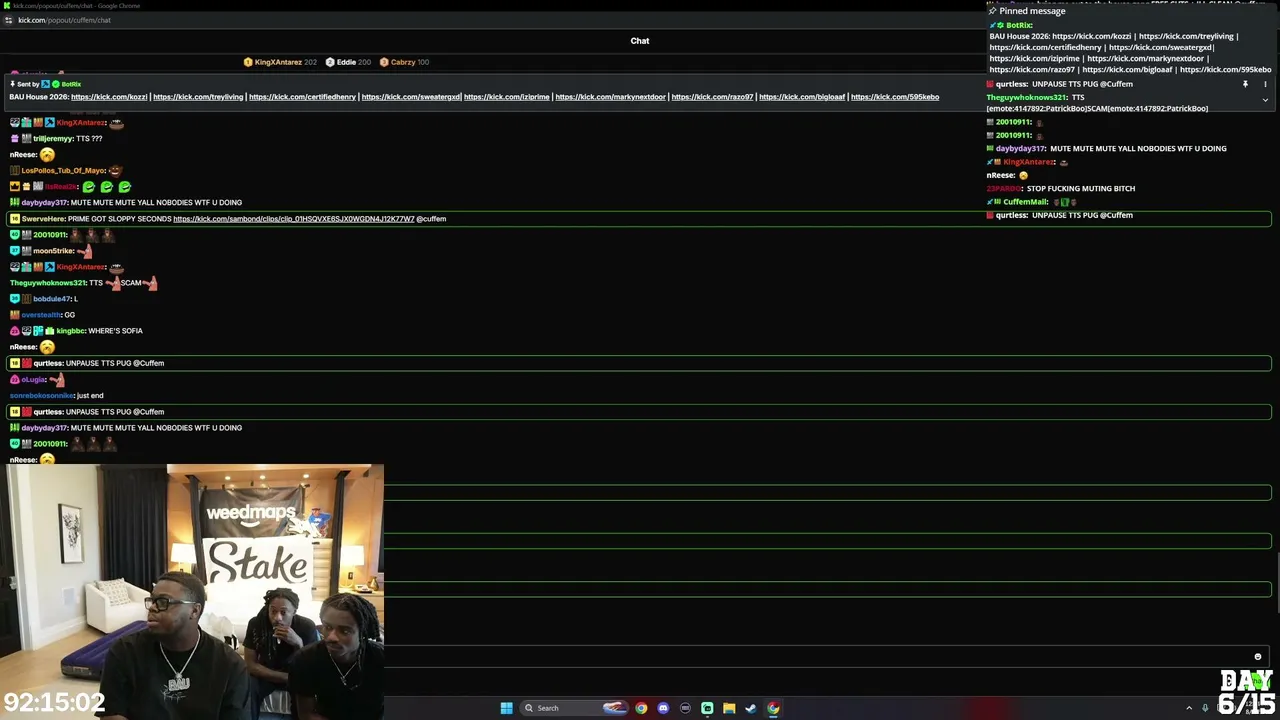Open trilljeremy's user profile
This screenshot has height=720, width=1280.
53,139
